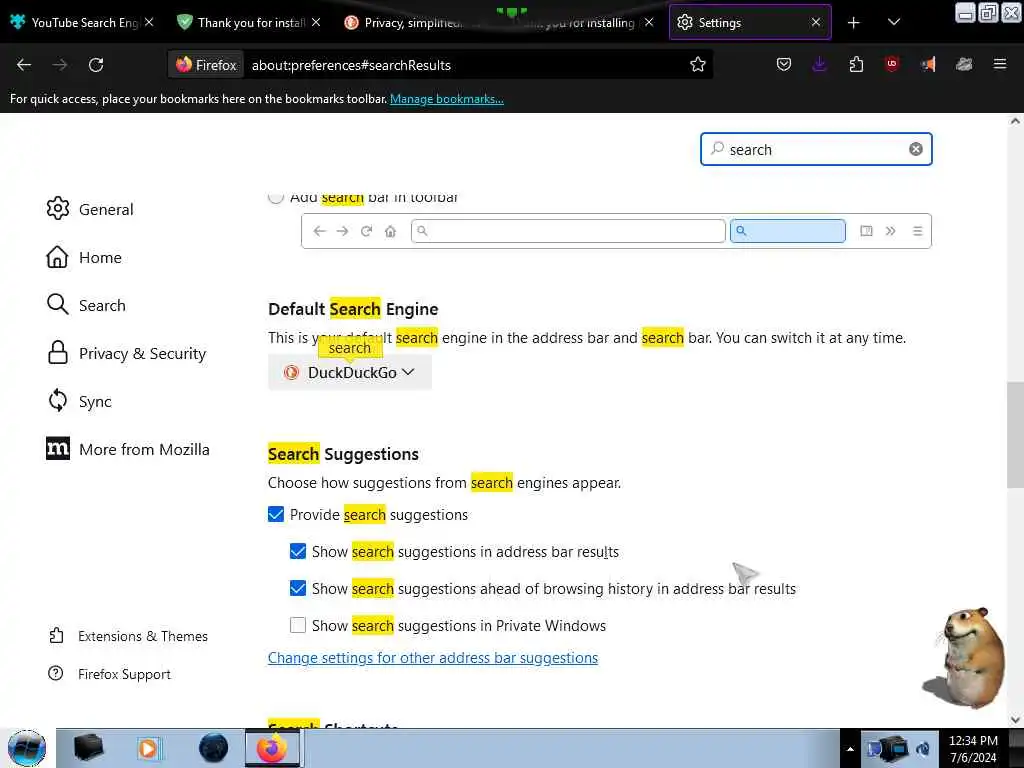This screenshot has width=1024, height=768.
Task: Click the dark globe taskbar icon
Action: coord(214,748)
